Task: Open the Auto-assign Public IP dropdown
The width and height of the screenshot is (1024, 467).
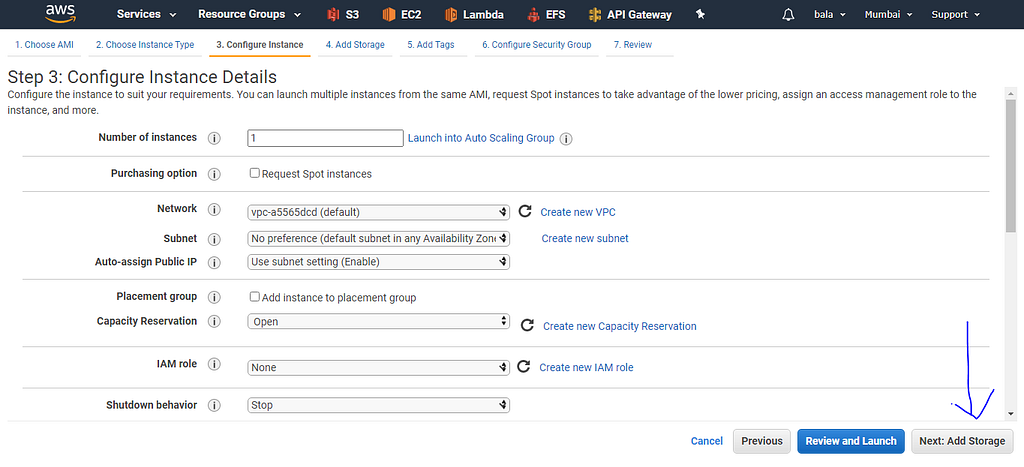Action: [379, 262]
